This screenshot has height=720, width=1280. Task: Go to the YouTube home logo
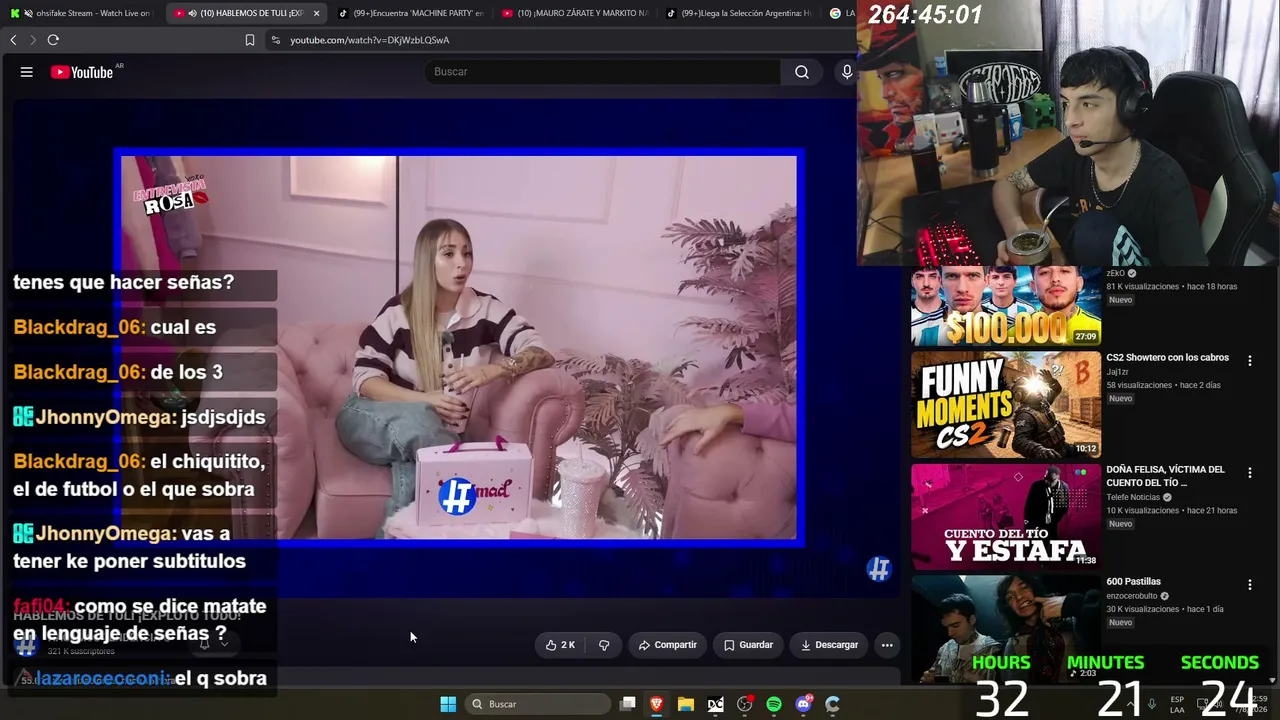(82, 72)
